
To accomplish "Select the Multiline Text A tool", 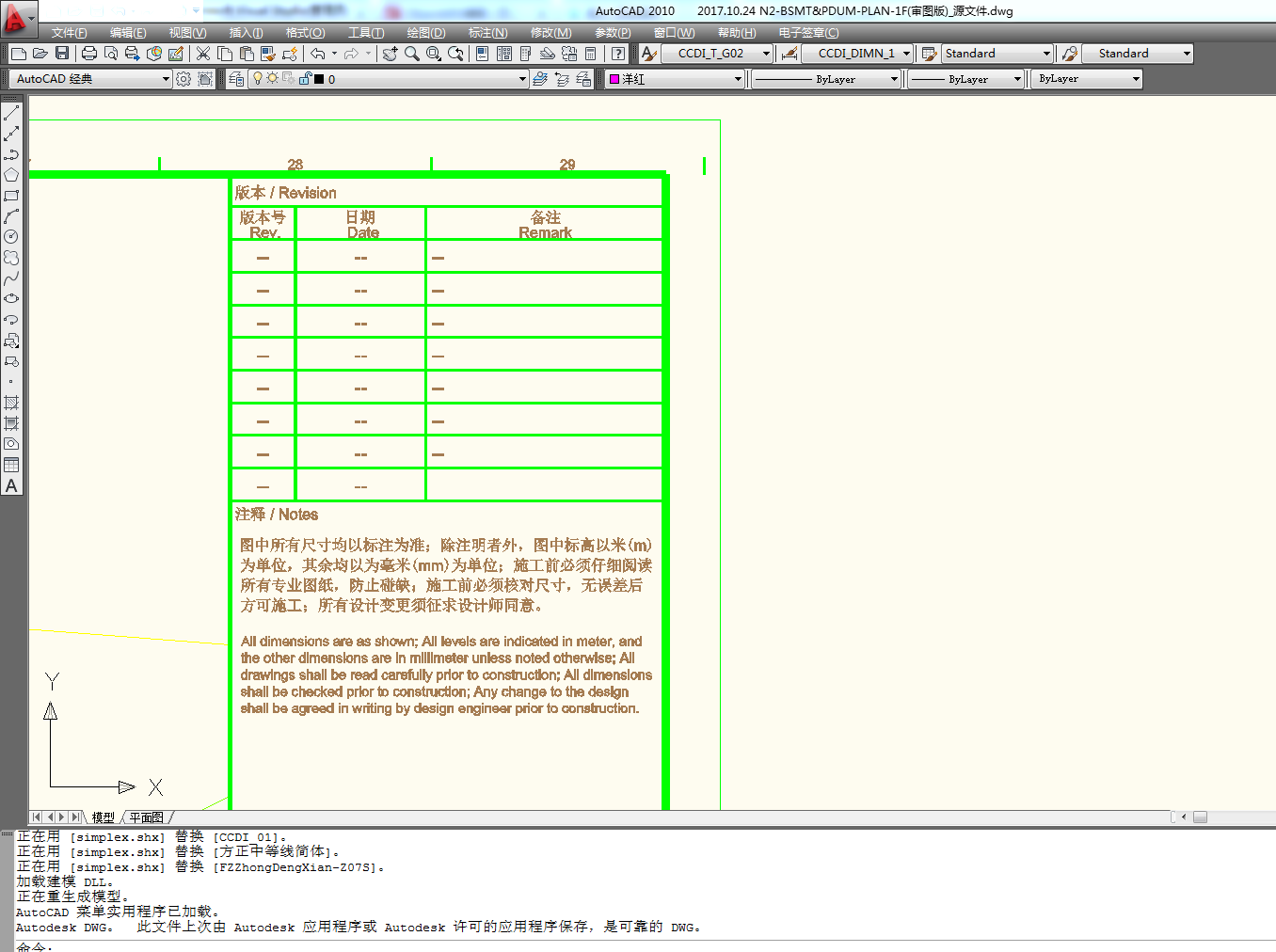I will coord(11,485).
